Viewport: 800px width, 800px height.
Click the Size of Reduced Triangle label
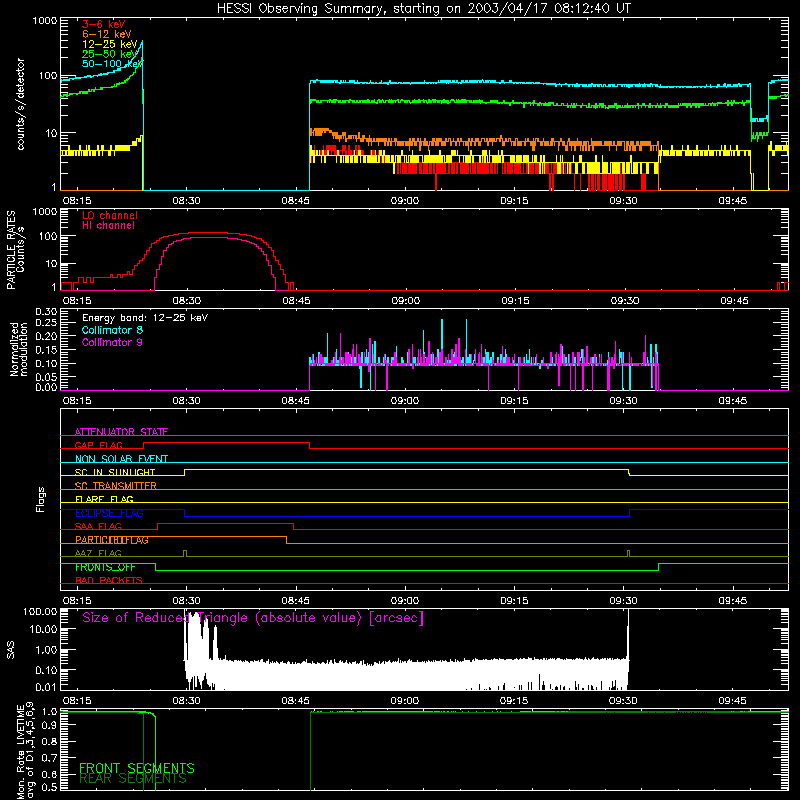click(253, 618)
